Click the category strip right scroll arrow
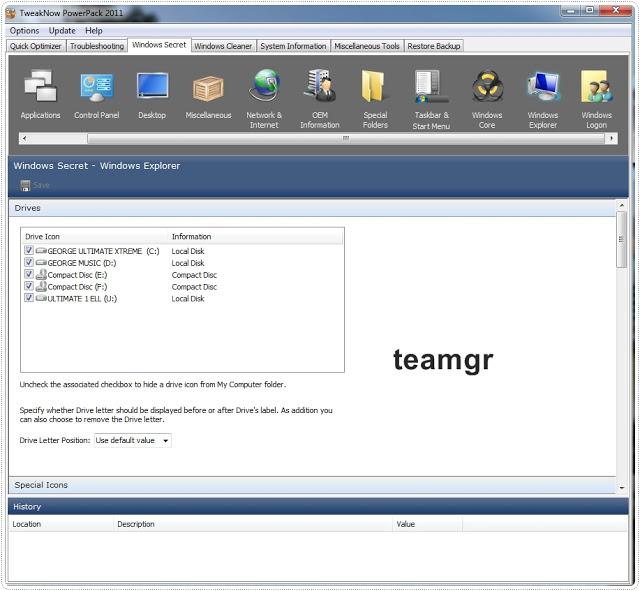Image resolution: width=640 pixels, height=591 pixels. point(611,138)
